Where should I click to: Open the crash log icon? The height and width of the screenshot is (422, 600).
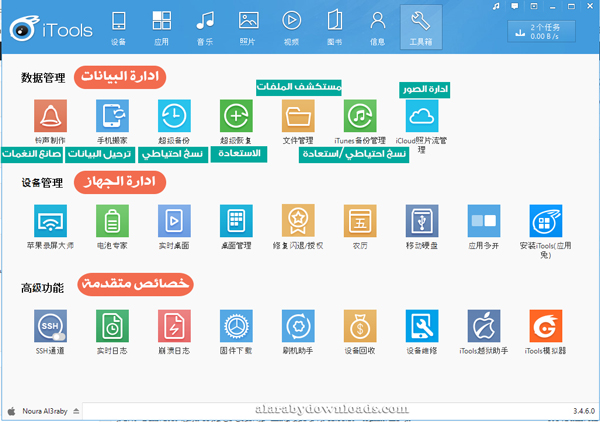[174, 326]
